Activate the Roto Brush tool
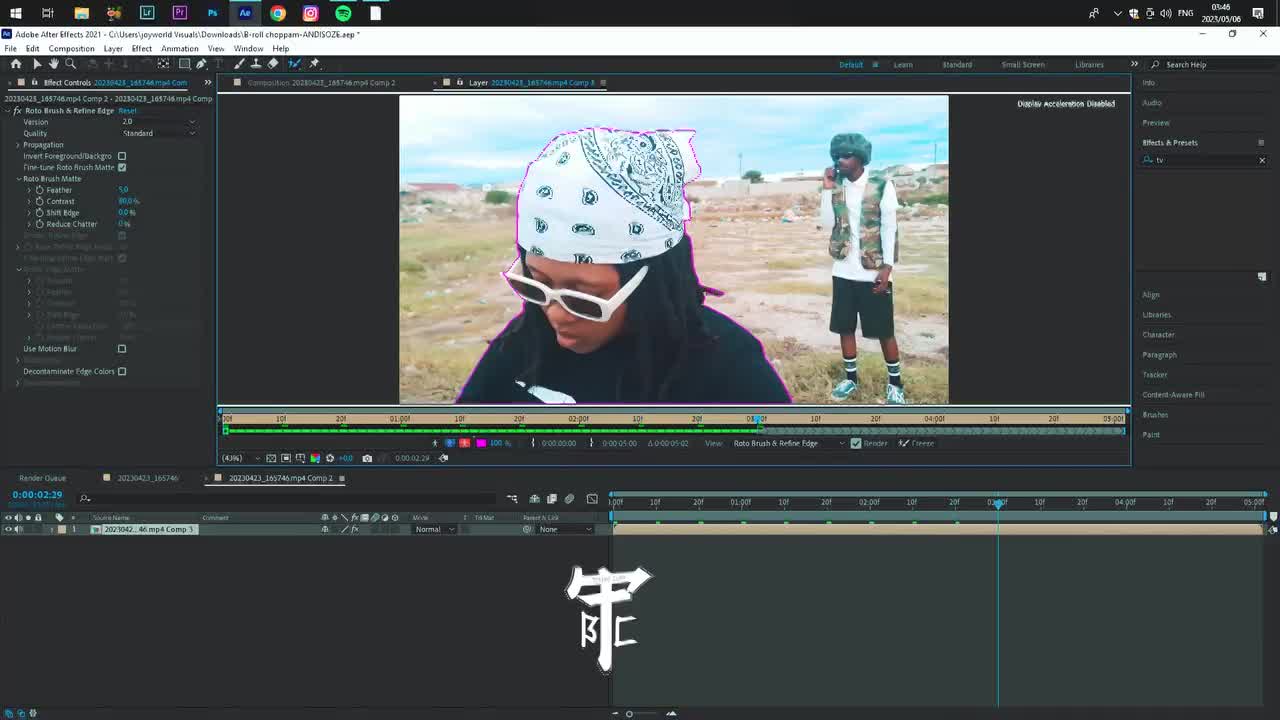Viewport: 1280px width, 720px height. point(295,64)
